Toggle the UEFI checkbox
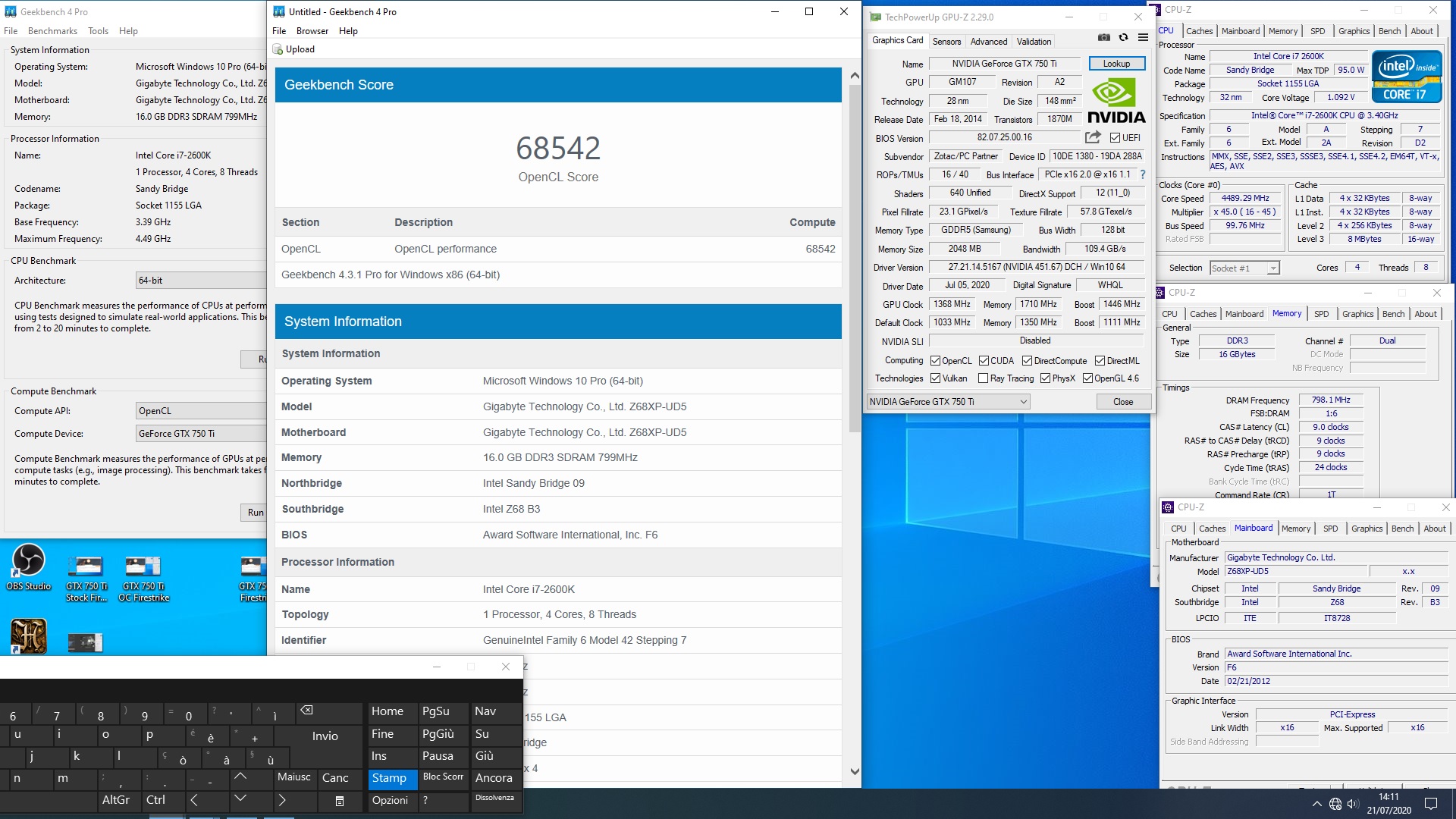Image resolution: width=1456 pixels, height=819 pixels. click(1115, 138)
